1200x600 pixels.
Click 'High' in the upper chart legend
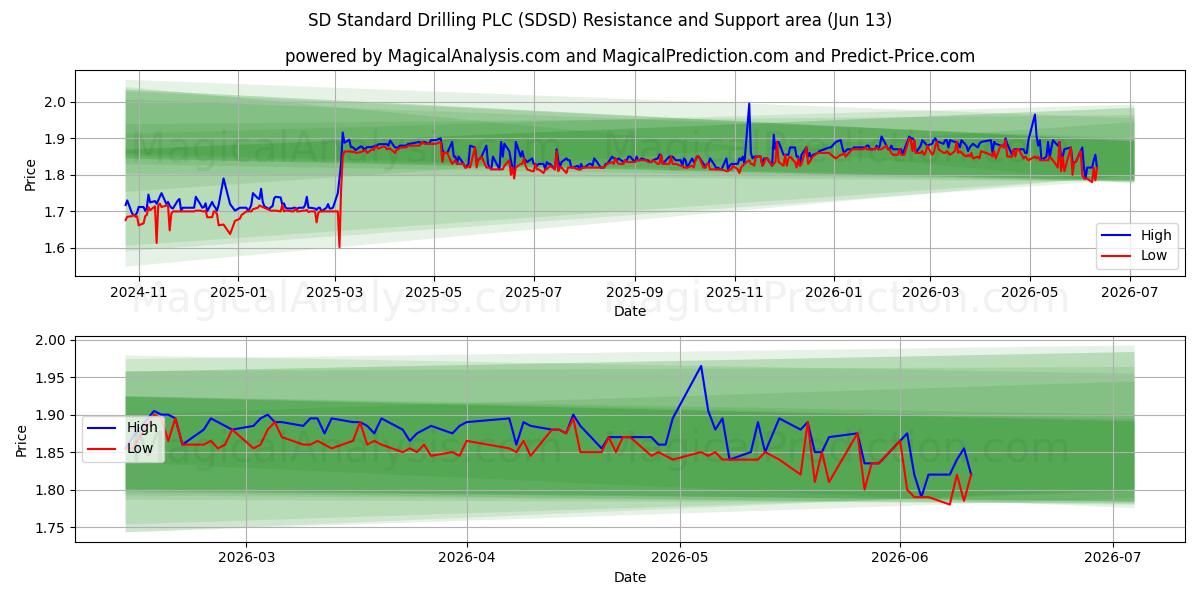[x=1156, y=236]
